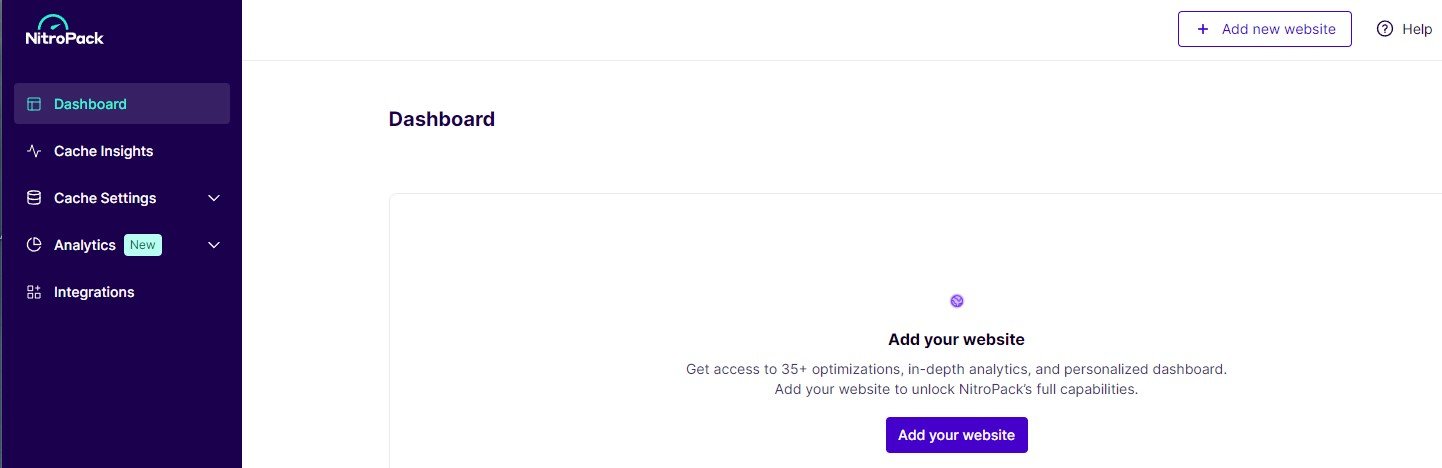
Task: Click the purple globe icon above Add your website
Action: (x=957, y=301)
